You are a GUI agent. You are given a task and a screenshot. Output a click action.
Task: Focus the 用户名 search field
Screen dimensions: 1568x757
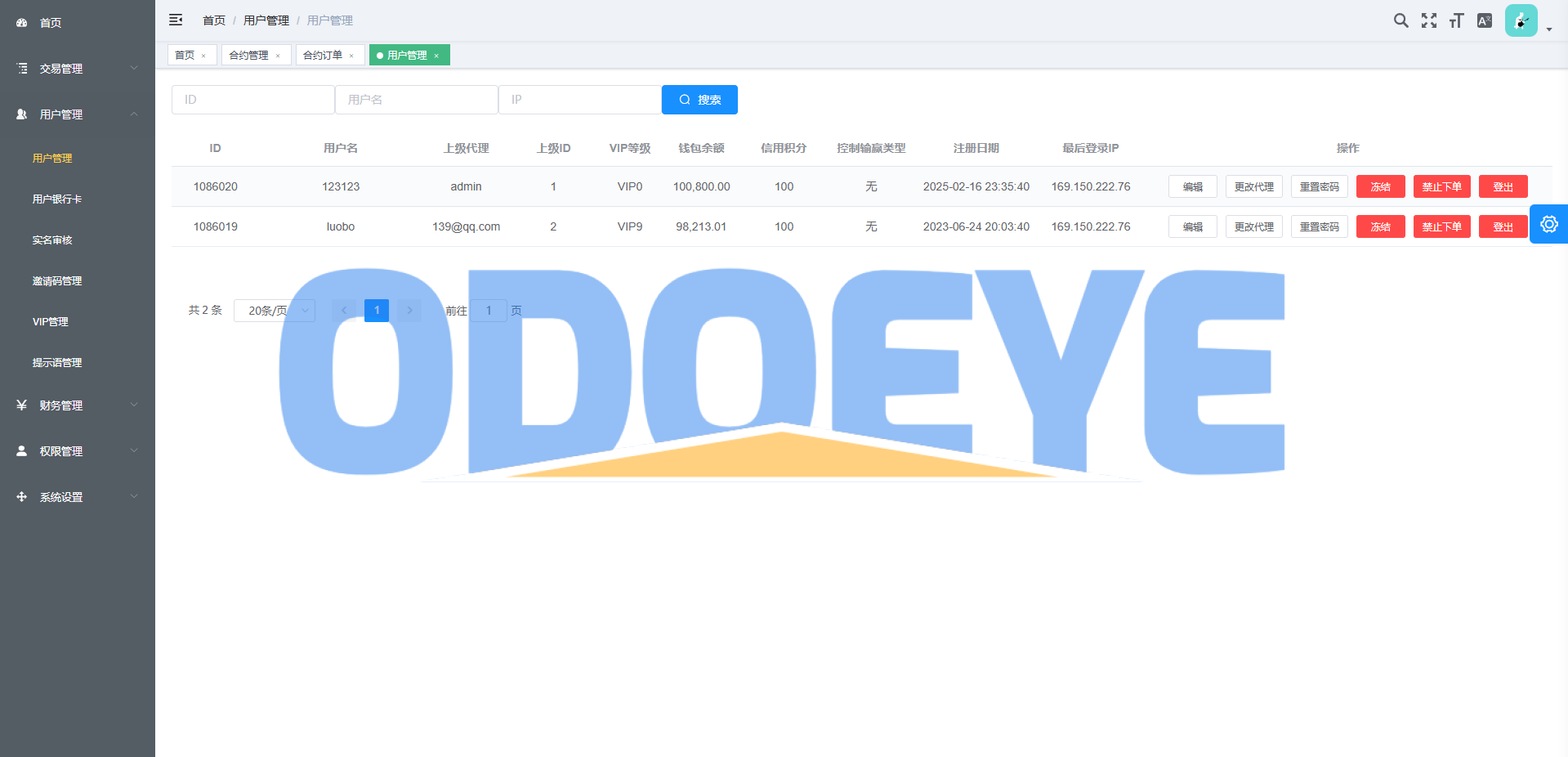pos(417,100)
